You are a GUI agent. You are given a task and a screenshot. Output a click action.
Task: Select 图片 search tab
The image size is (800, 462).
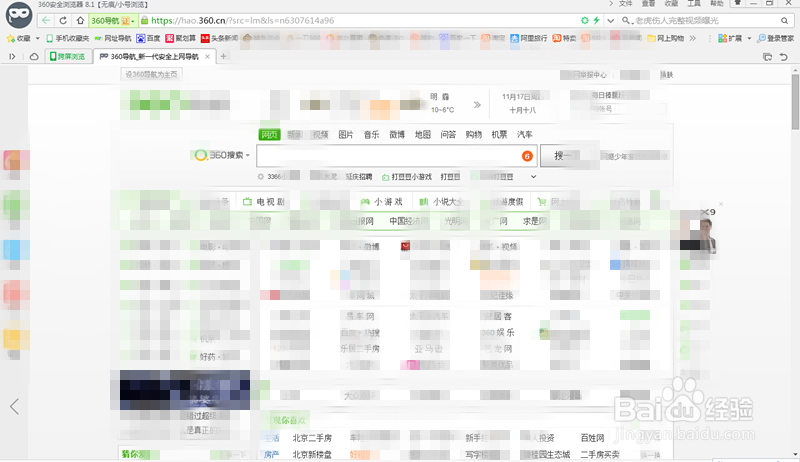tap(346, 135)
